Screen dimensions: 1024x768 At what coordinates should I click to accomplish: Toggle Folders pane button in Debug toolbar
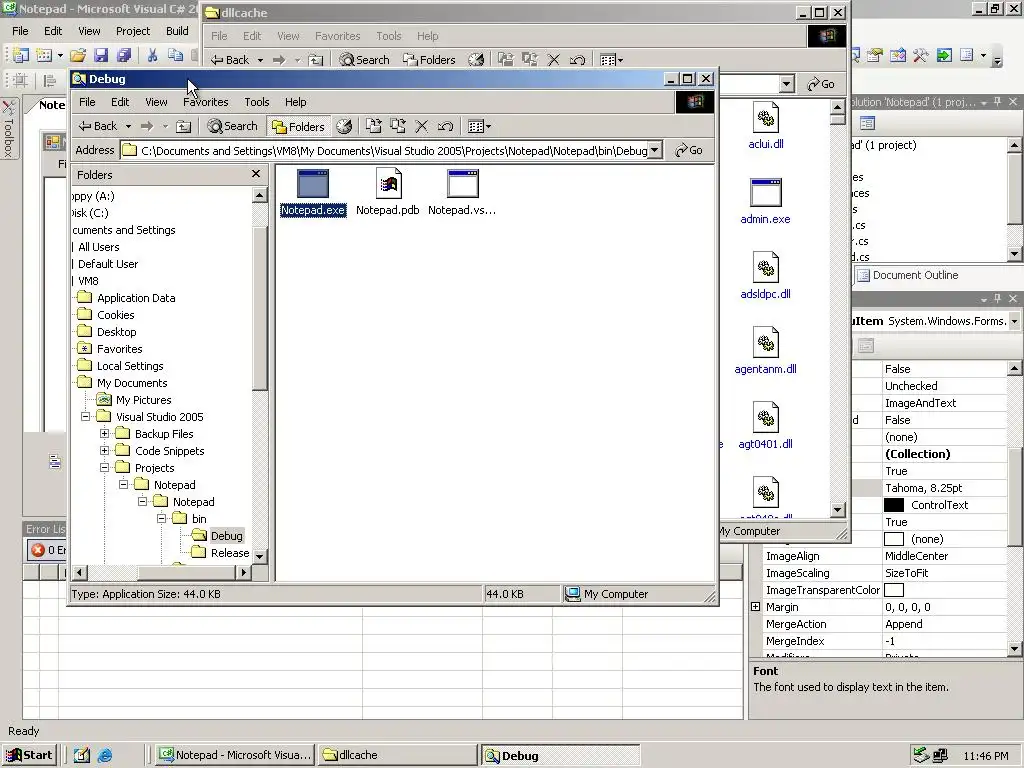[x=298, y=126]
